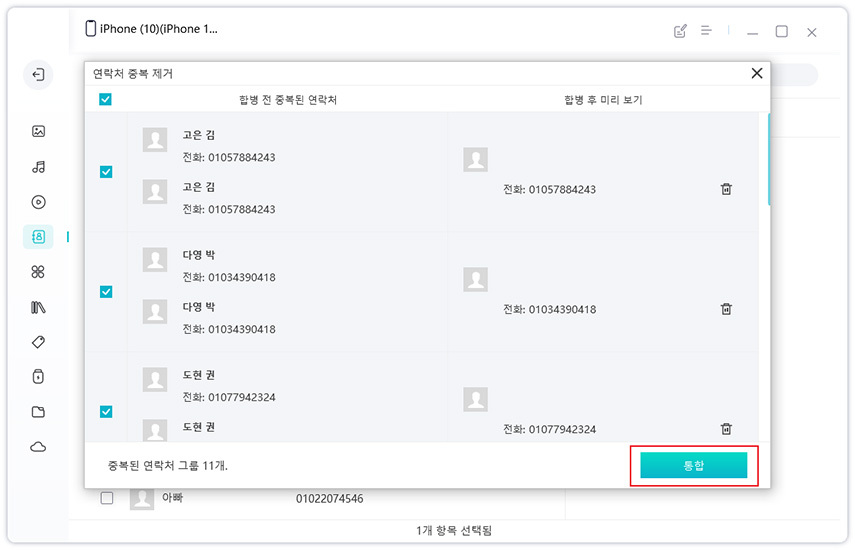The height and width of the screenshot is (550, 855).
Task: Click the 아빠 contact avatar
Action: pos(142,498)
